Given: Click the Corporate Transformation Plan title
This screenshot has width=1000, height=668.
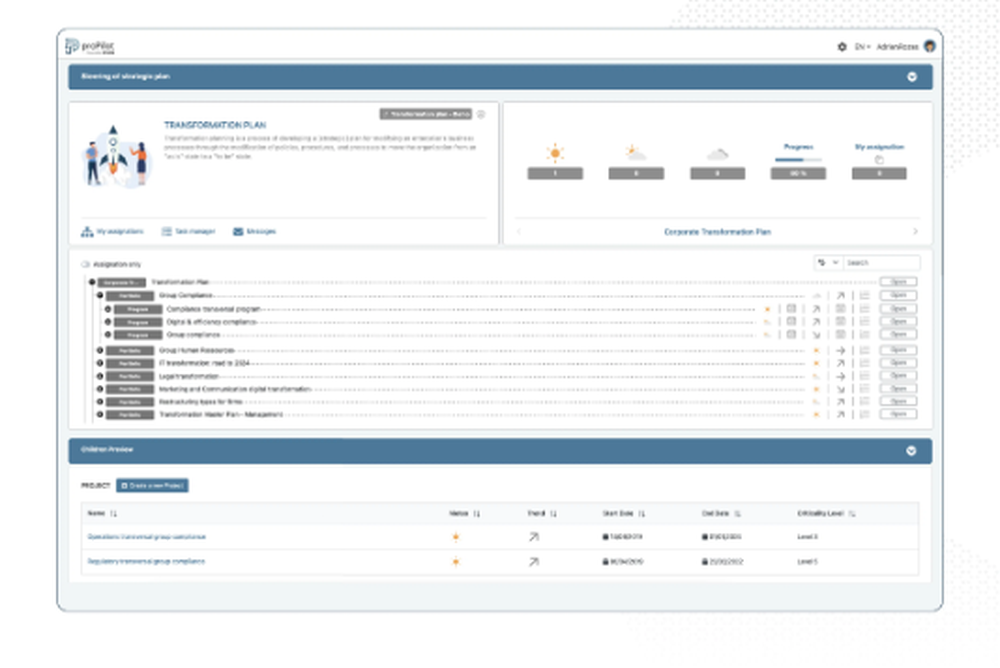Looking at the screenshot, I should pos(717,232).
